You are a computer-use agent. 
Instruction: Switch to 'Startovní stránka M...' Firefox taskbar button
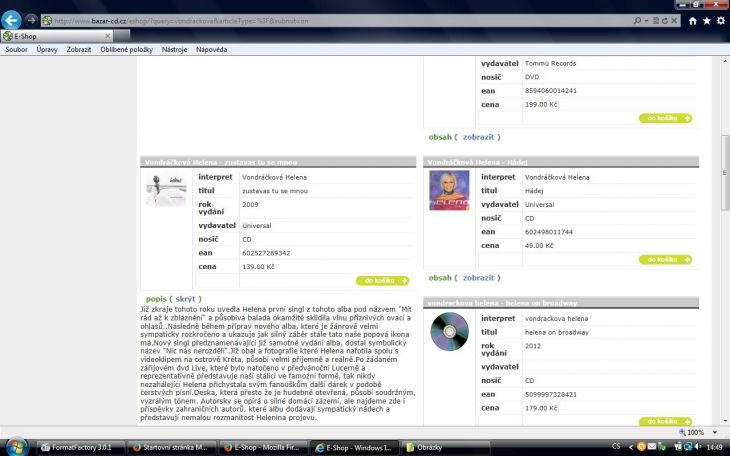pyautogui.click(x=172, y=447)
